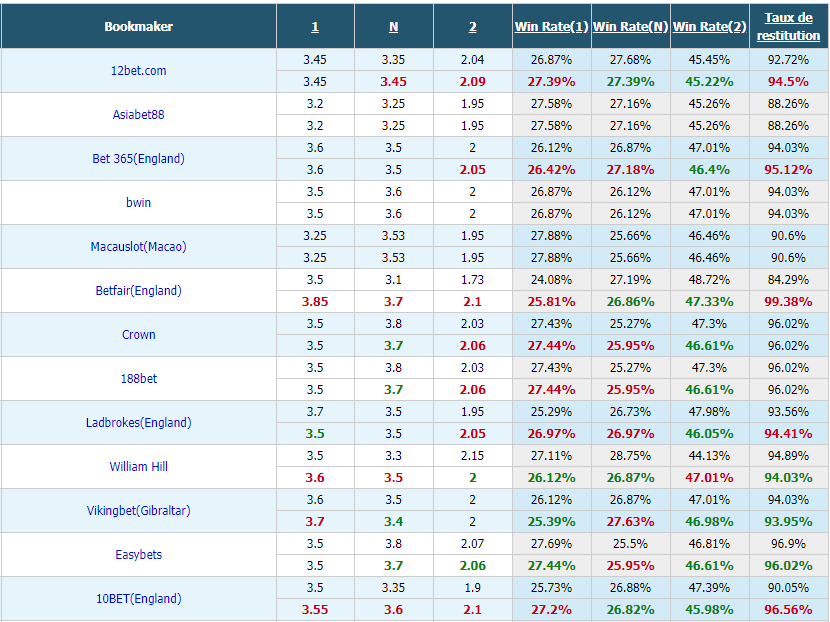Open the William Hill bookmaker link

139,466
